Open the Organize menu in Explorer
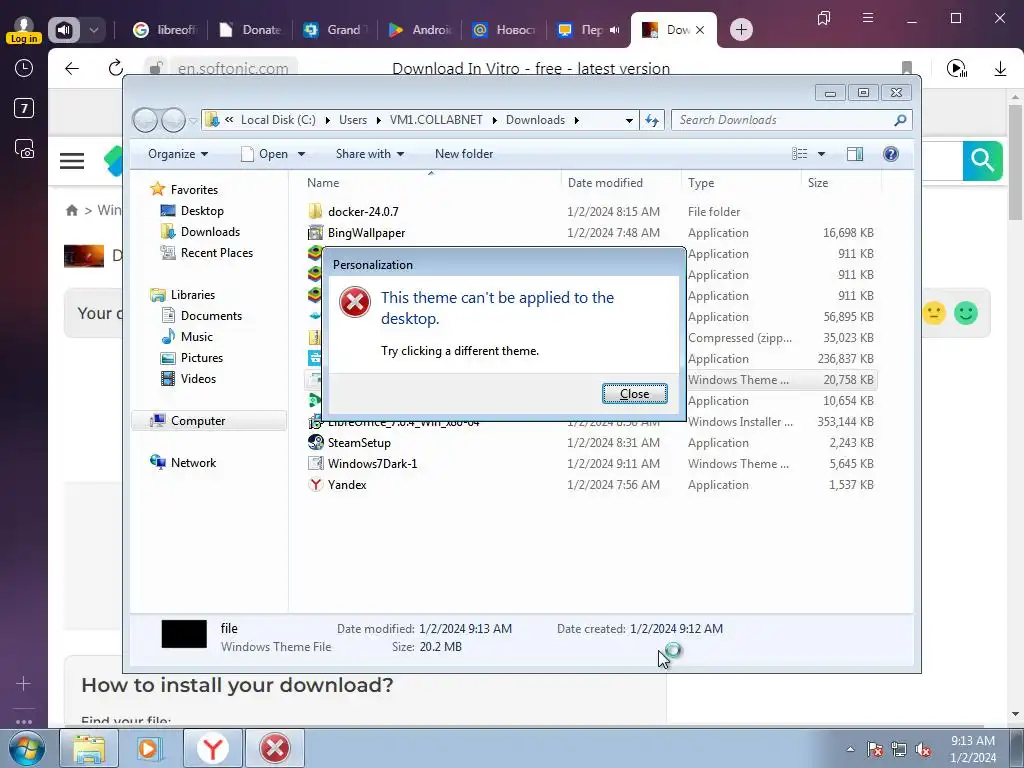1024x768 pixels. (178, 154)
